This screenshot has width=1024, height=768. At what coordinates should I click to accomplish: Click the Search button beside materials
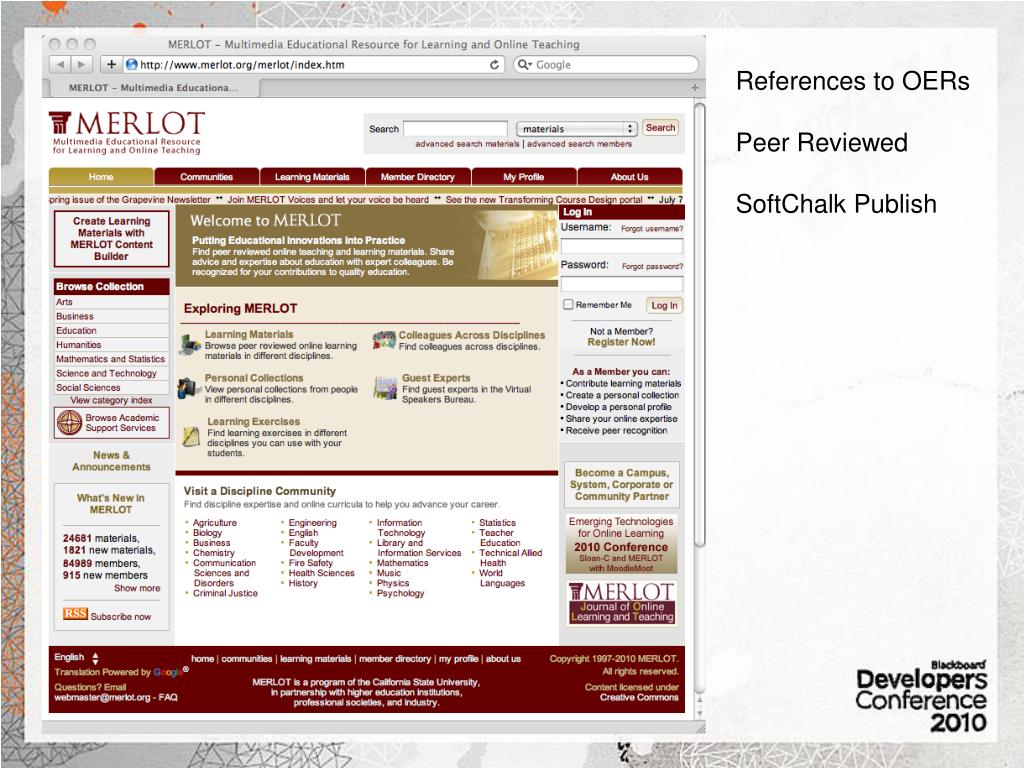(x=660, y=128)
